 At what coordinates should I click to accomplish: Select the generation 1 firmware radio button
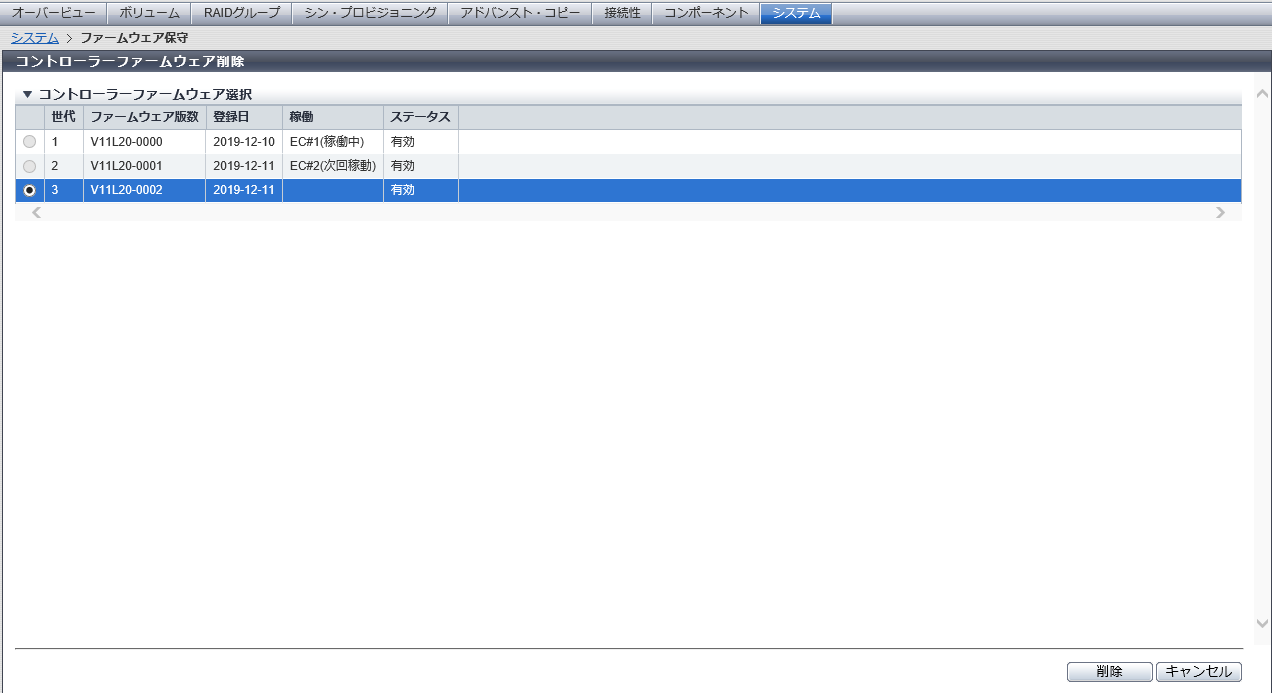[x=29, y=142]
